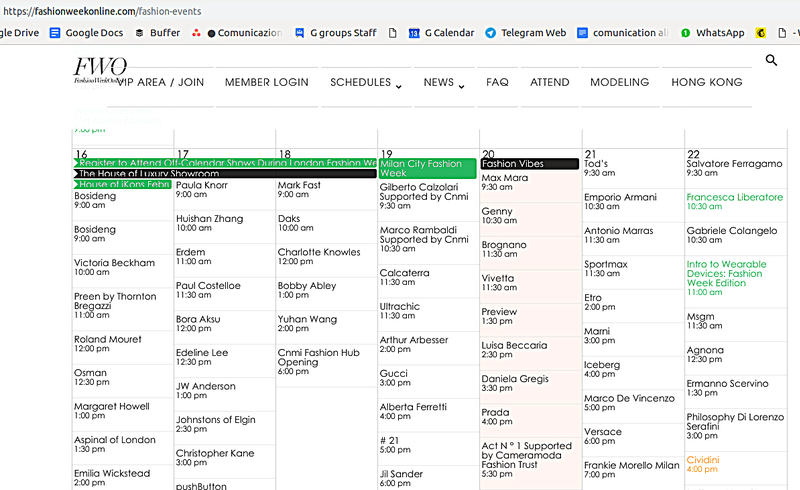
Task: Open Jil Sander 6:00 pm show
Action: pos(401,478)
